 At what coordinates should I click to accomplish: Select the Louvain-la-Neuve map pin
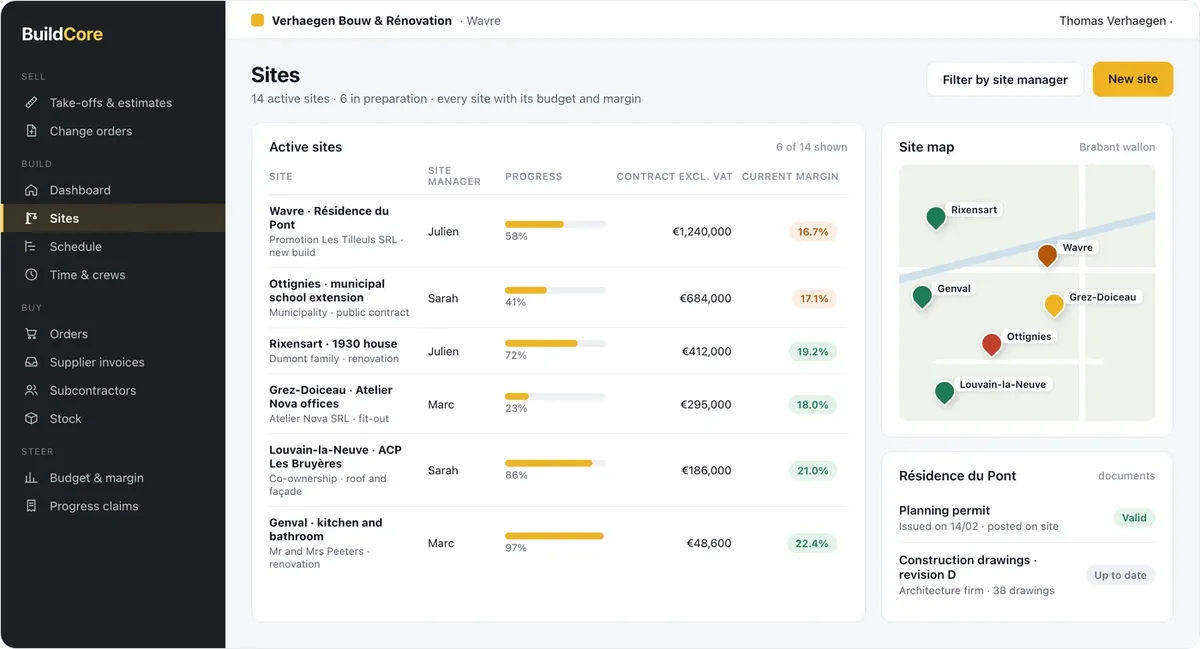click(x=944, y=392)
